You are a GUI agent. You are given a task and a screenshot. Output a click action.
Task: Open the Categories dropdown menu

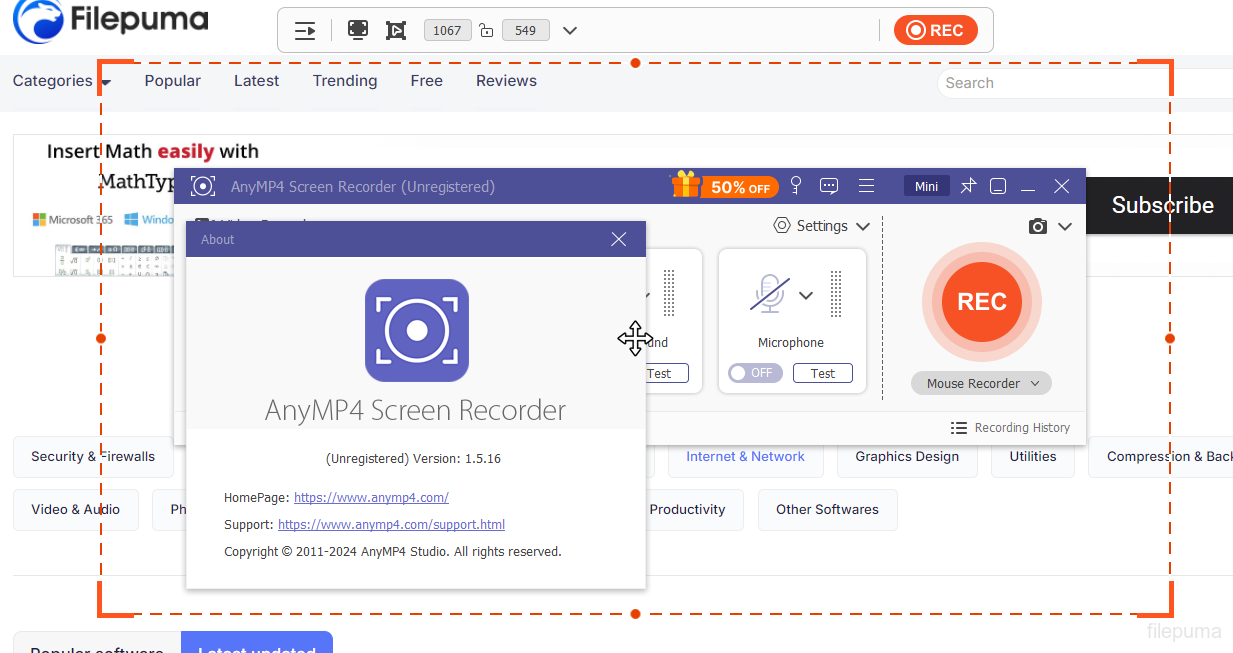(62, 81)
